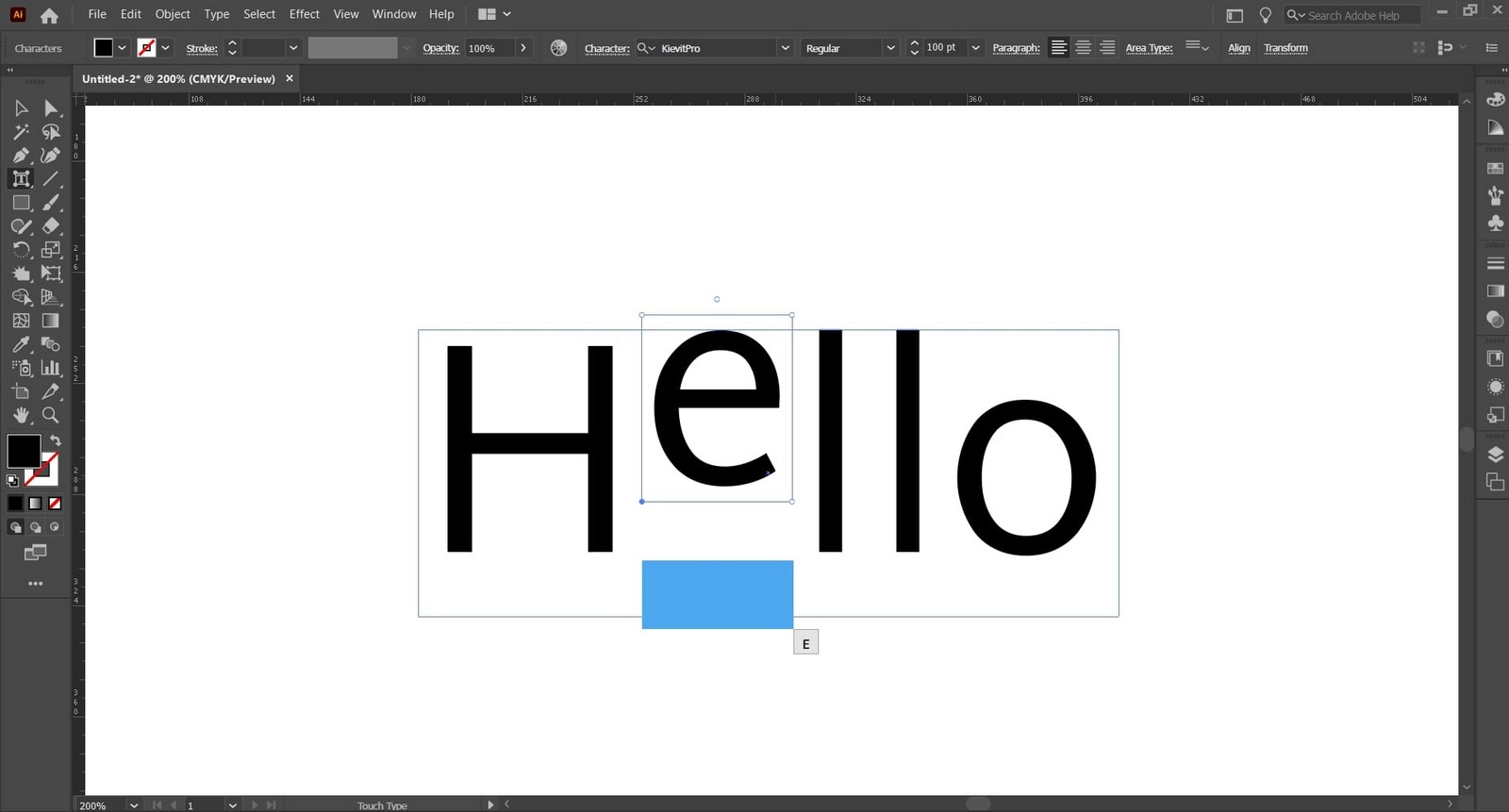
Task: Click the Recolor Artwork icon
Action: click(x=558, y=48)
